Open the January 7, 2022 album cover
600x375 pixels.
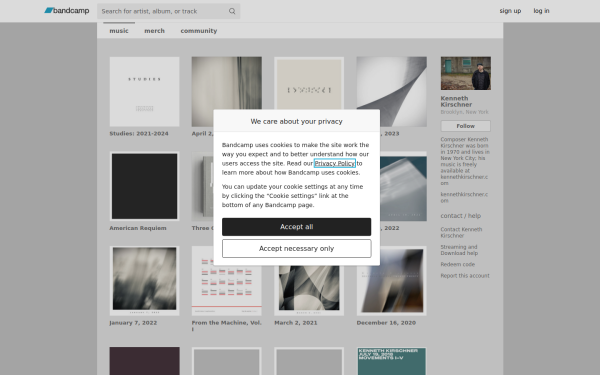click(144, 281)
